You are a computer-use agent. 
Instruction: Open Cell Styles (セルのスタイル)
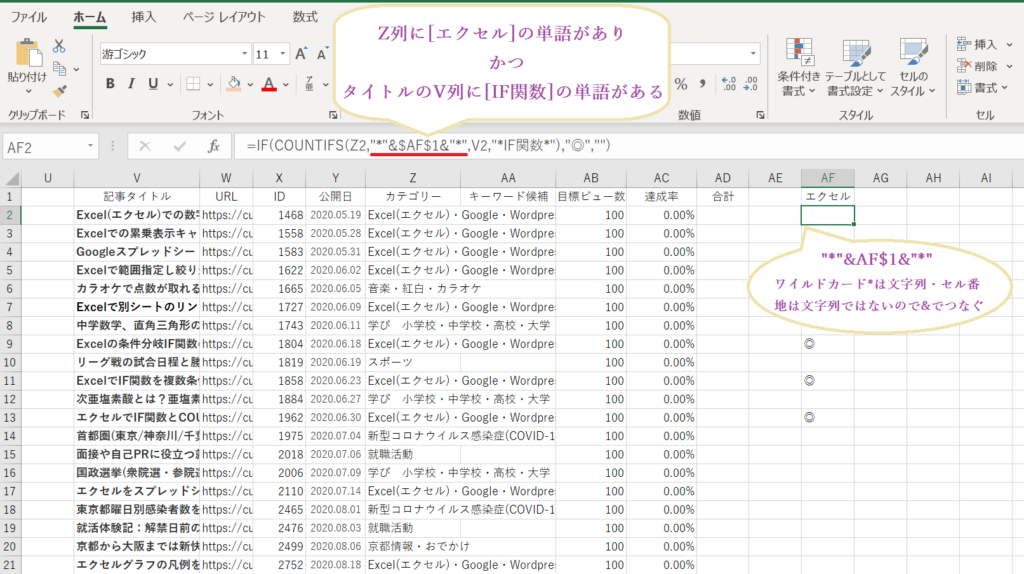(x=913, y=67)
